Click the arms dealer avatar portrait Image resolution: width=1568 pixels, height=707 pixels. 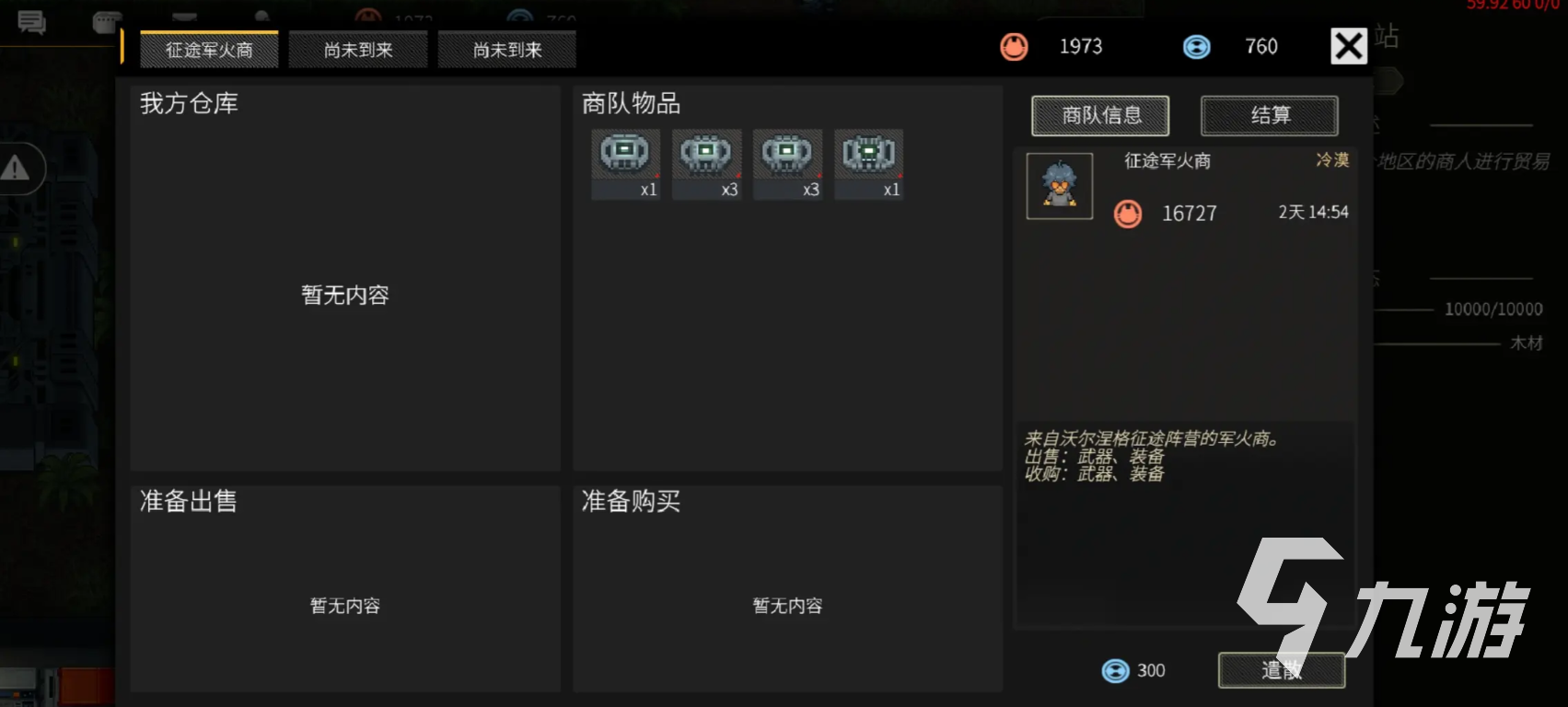(1060, 186)
